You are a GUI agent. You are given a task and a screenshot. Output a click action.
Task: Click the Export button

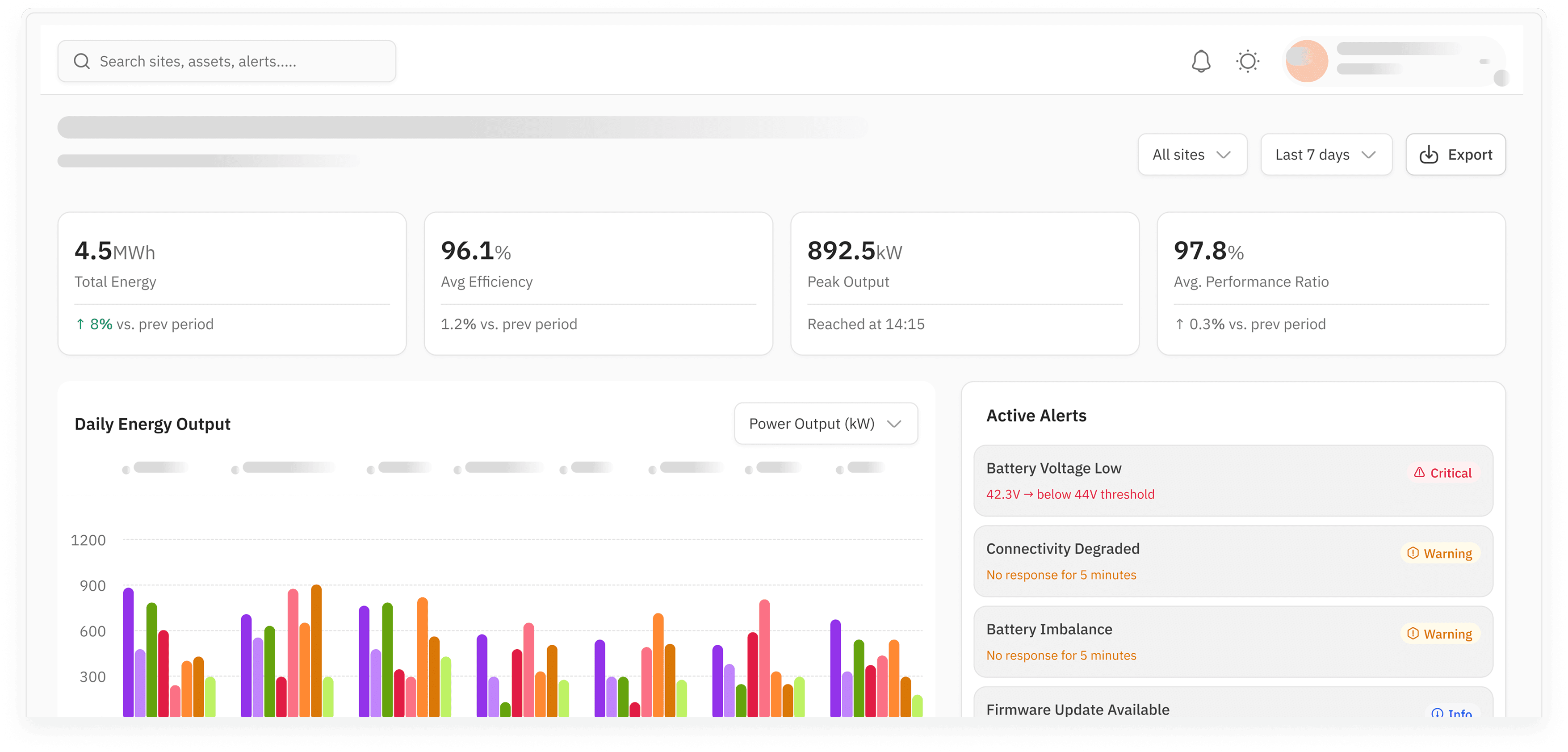pyautogui.click(x=1455, y=155)
